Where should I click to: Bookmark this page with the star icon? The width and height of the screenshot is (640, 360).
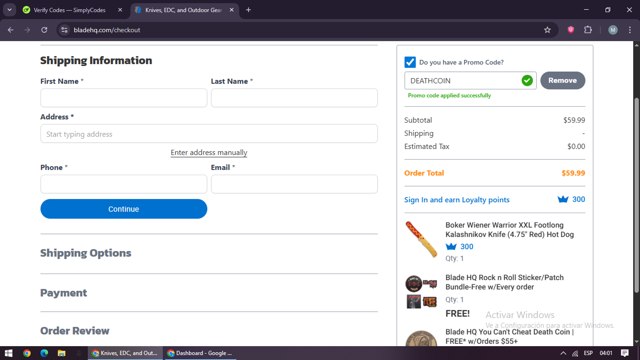click(547, 30)
